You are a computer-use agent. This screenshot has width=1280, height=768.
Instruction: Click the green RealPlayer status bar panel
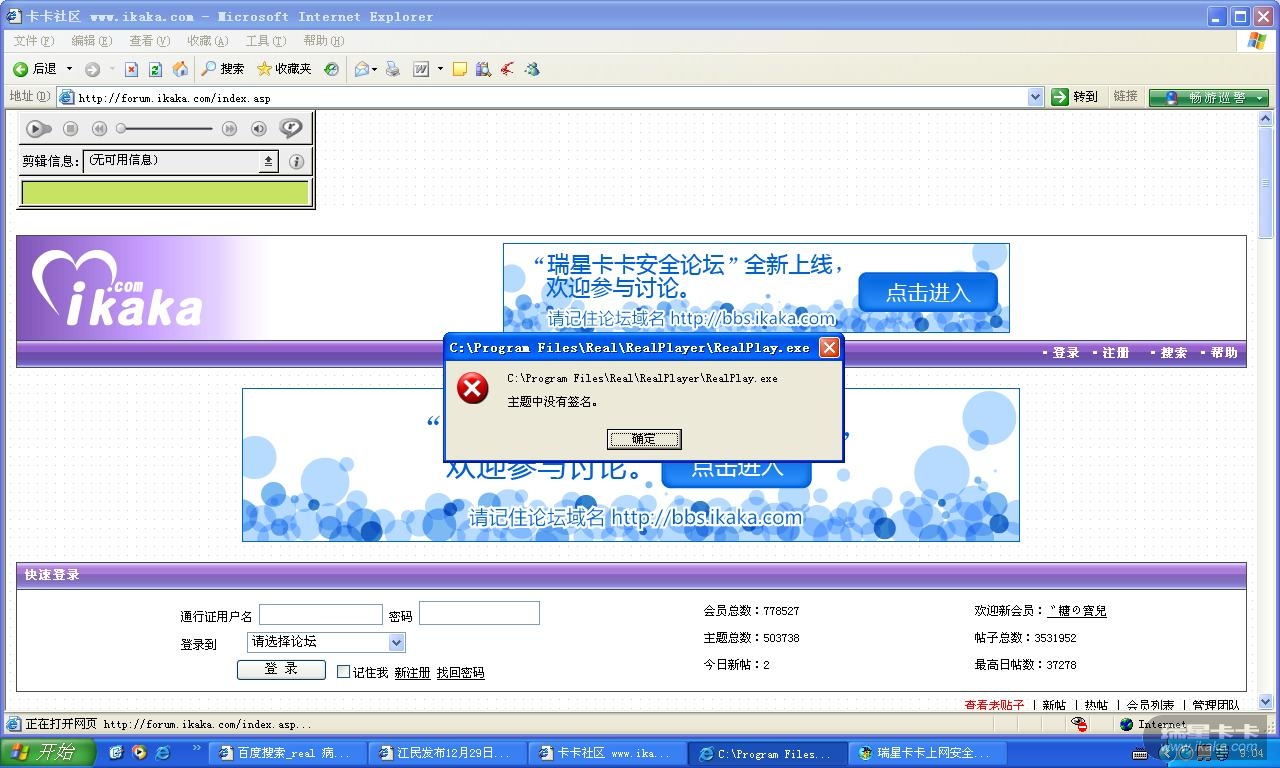[166, 193]
